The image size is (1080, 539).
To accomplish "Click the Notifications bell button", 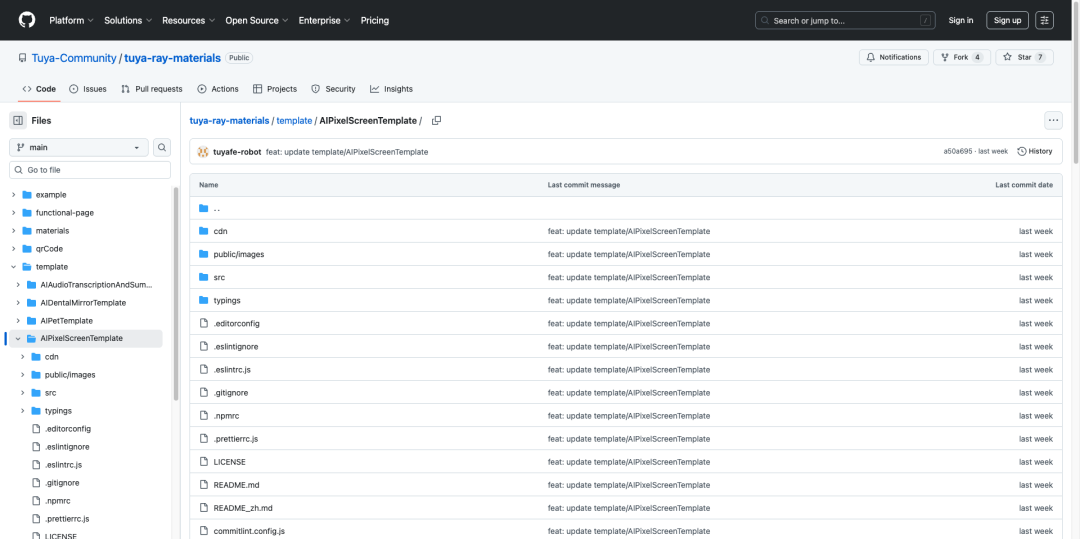I will tap(893, 57).
